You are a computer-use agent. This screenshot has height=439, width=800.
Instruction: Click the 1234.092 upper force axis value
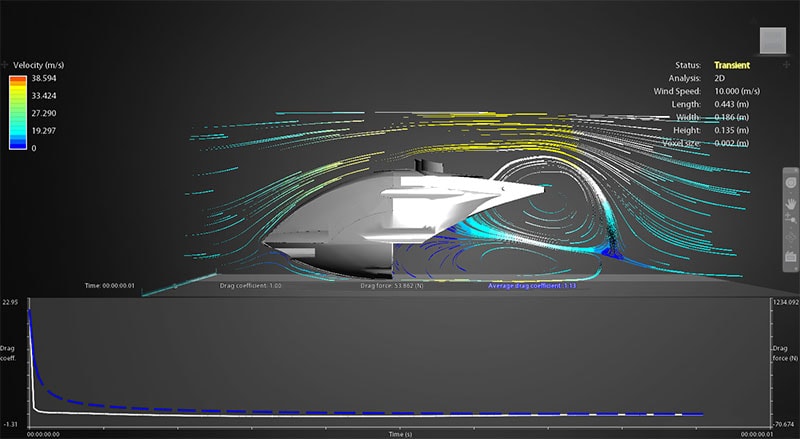point(786,302)
